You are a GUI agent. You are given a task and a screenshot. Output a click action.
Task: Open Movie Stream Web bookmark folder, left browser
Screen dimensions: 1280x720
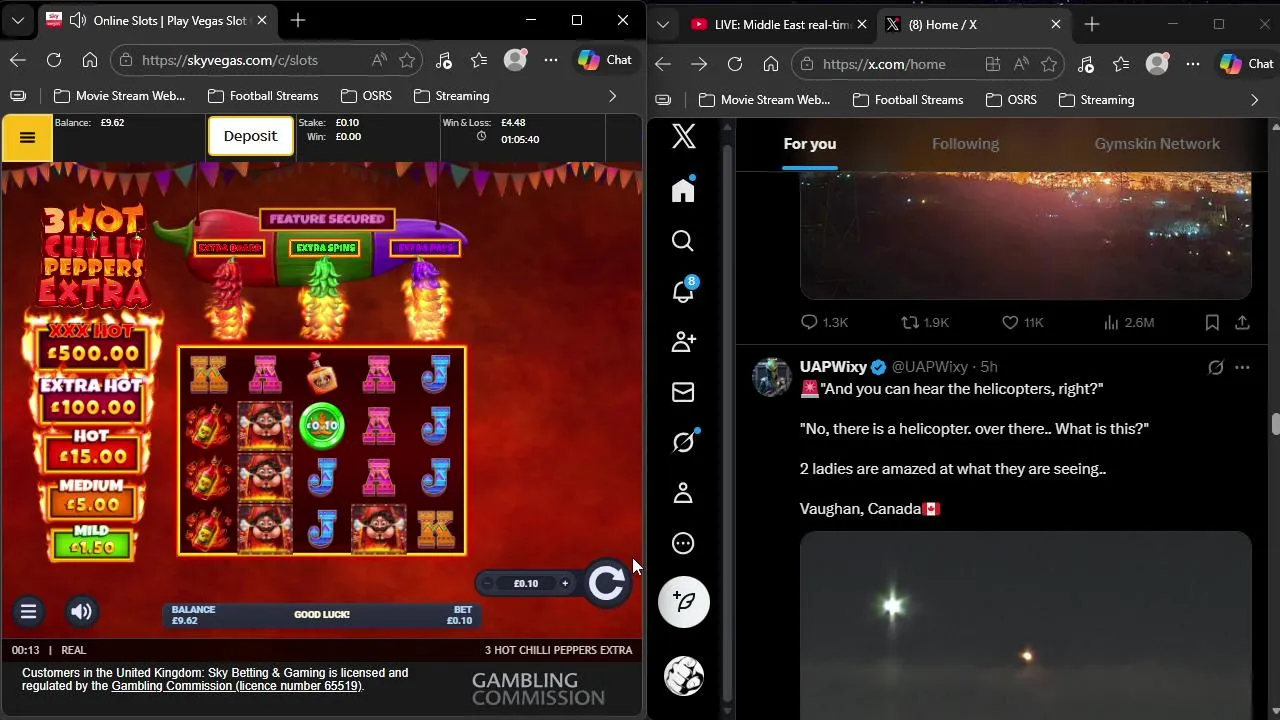[x=119, y=96]
